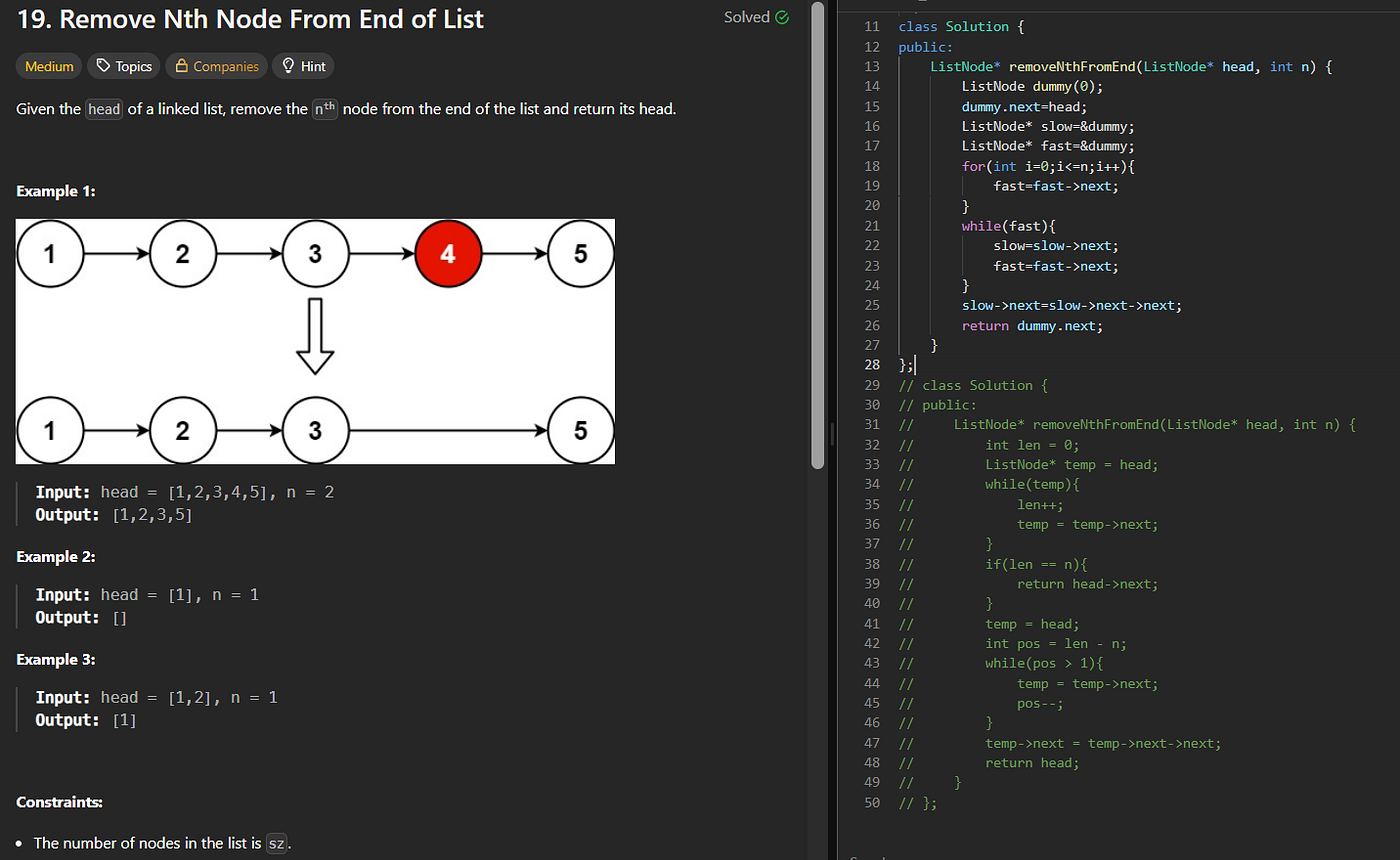Click 'return dummy.next;' on line 26
1400x860 pixels.
pos(1032,325)
